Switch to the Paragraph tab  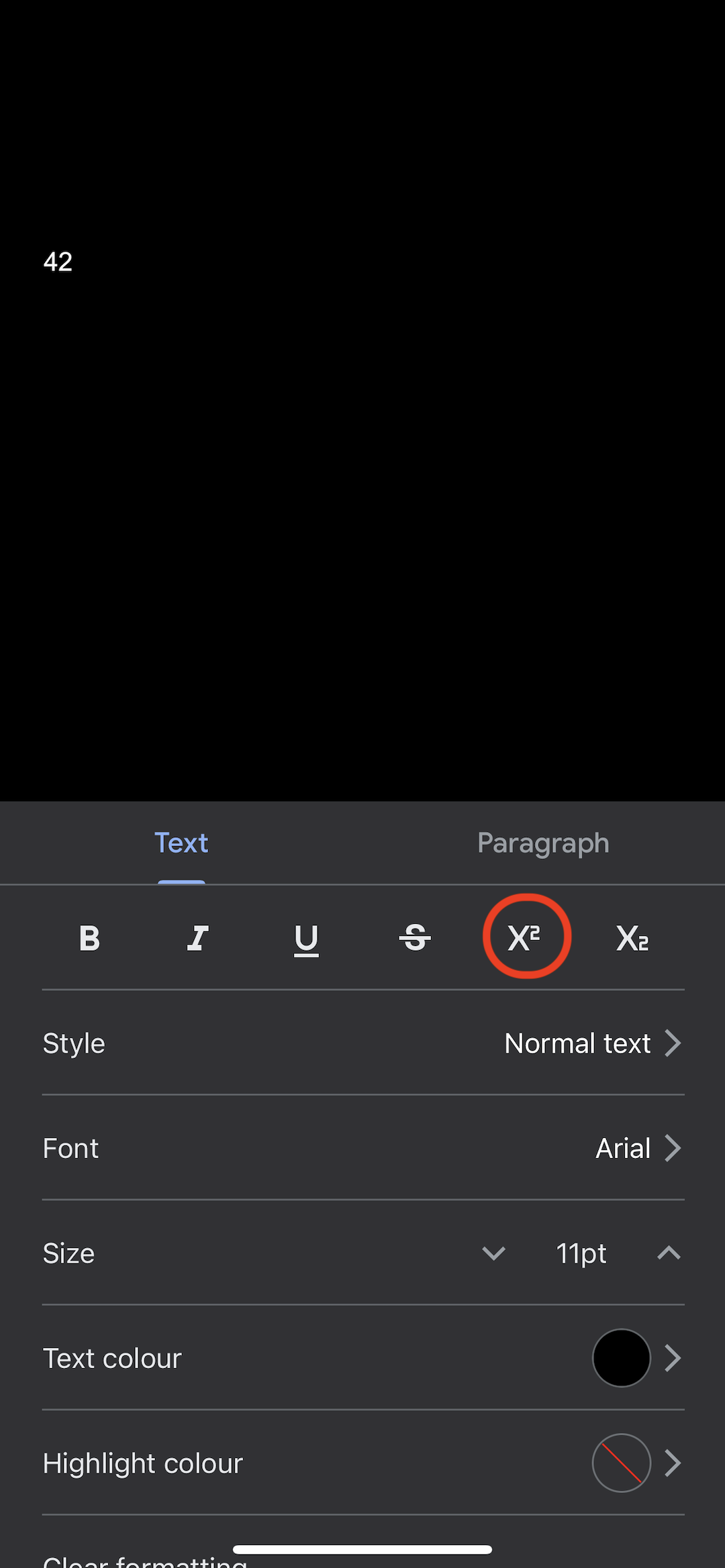(543, 843)
